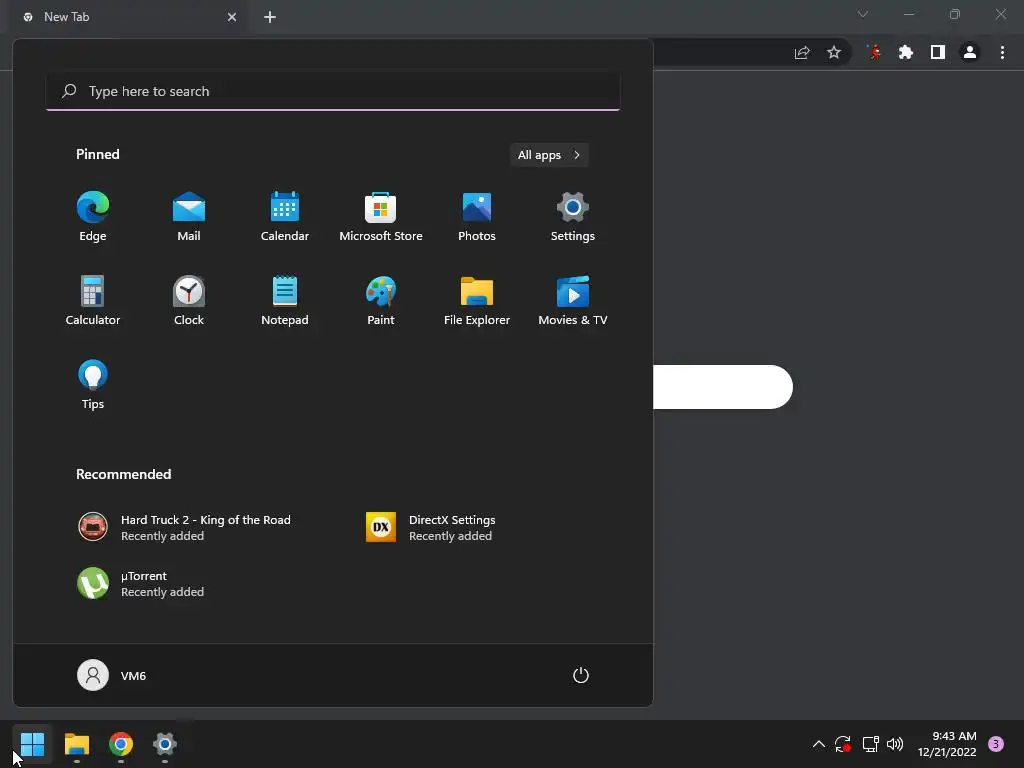Click the red runner extension icon
The width and height of the screenshot is (1024, 768).
(874, 52)
